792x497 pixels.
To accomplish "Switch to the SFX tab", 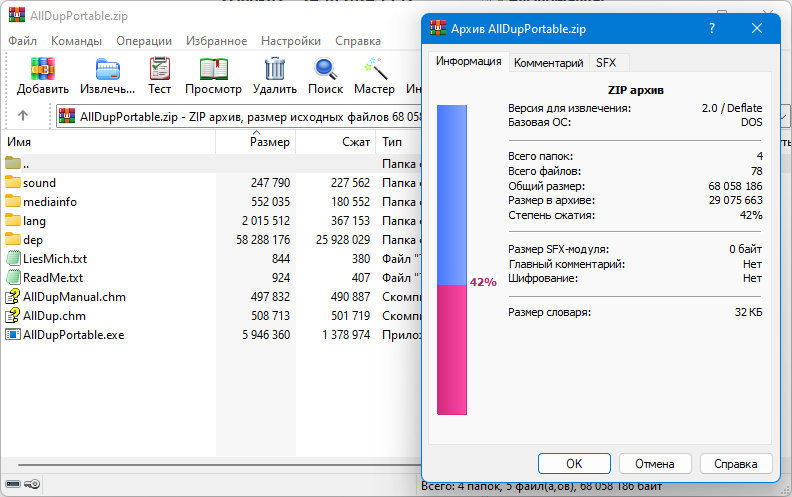I will [x=606, y=62].
